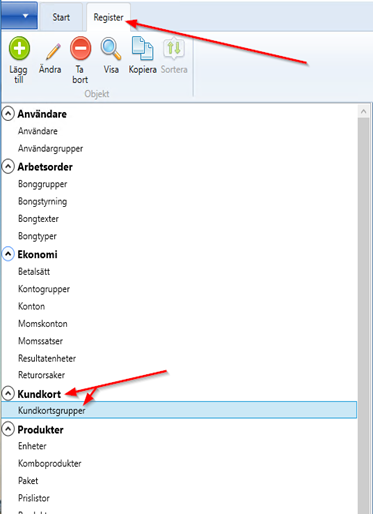The width and height of the screenshot is (373, 514).
Task: Open Betalsätt under Ekonomi
Action: (x=34, y=272)
